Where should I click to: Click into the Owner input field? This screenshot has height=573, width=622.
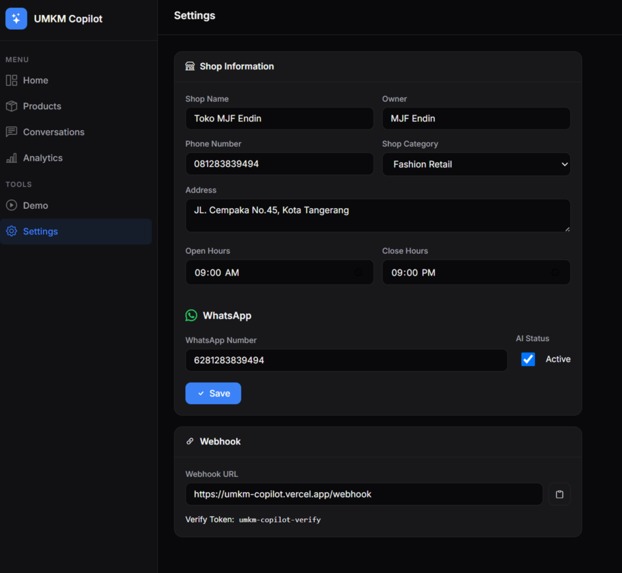pyautogui.click(x=476, y=118)
